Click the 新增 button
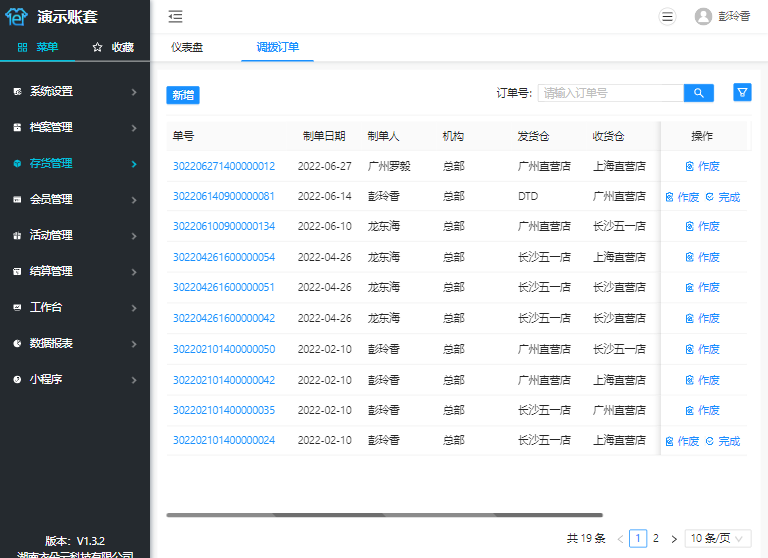This screenshot has width=768, height=558. [x=183, y=95]
